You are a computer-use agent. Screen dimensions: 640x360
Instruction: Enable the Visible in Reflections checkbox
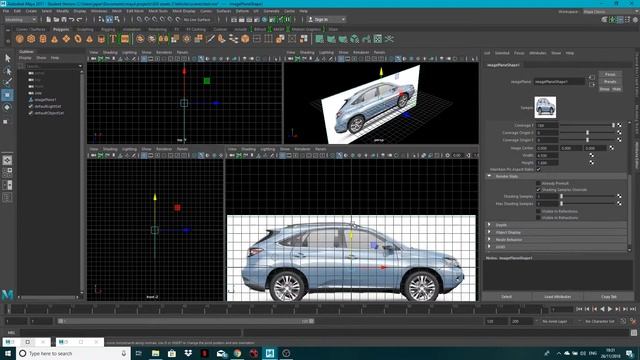[538, 211]
